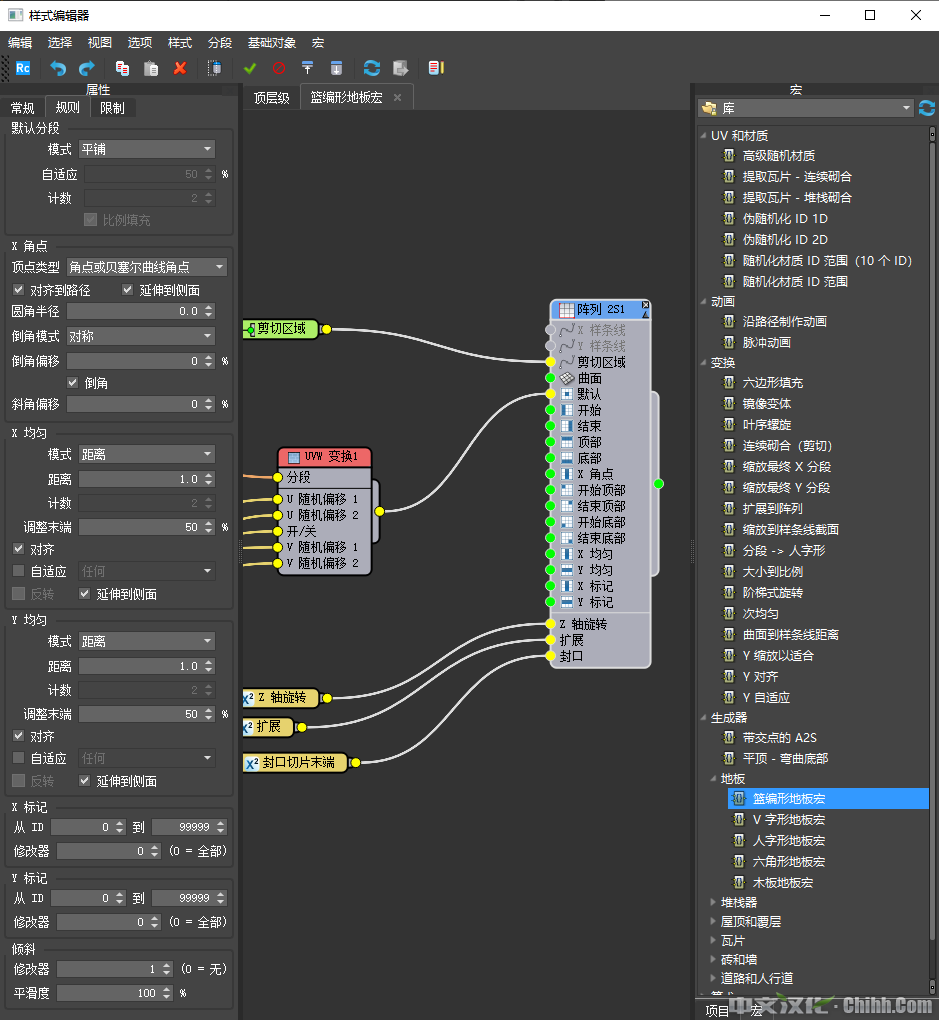Screen dimensions: 939x1020
Task: Open the 样式 menu
Action: 180,43
